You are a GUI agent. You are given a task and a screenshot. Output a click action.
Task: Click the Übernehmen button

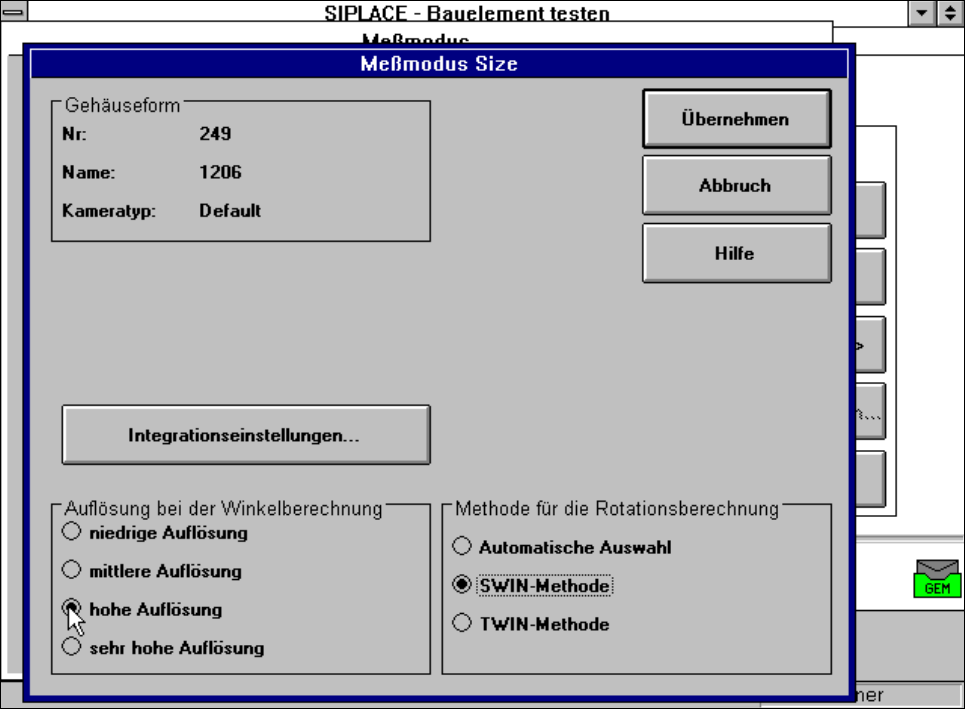pyautogui.click(x=737, y=119)
